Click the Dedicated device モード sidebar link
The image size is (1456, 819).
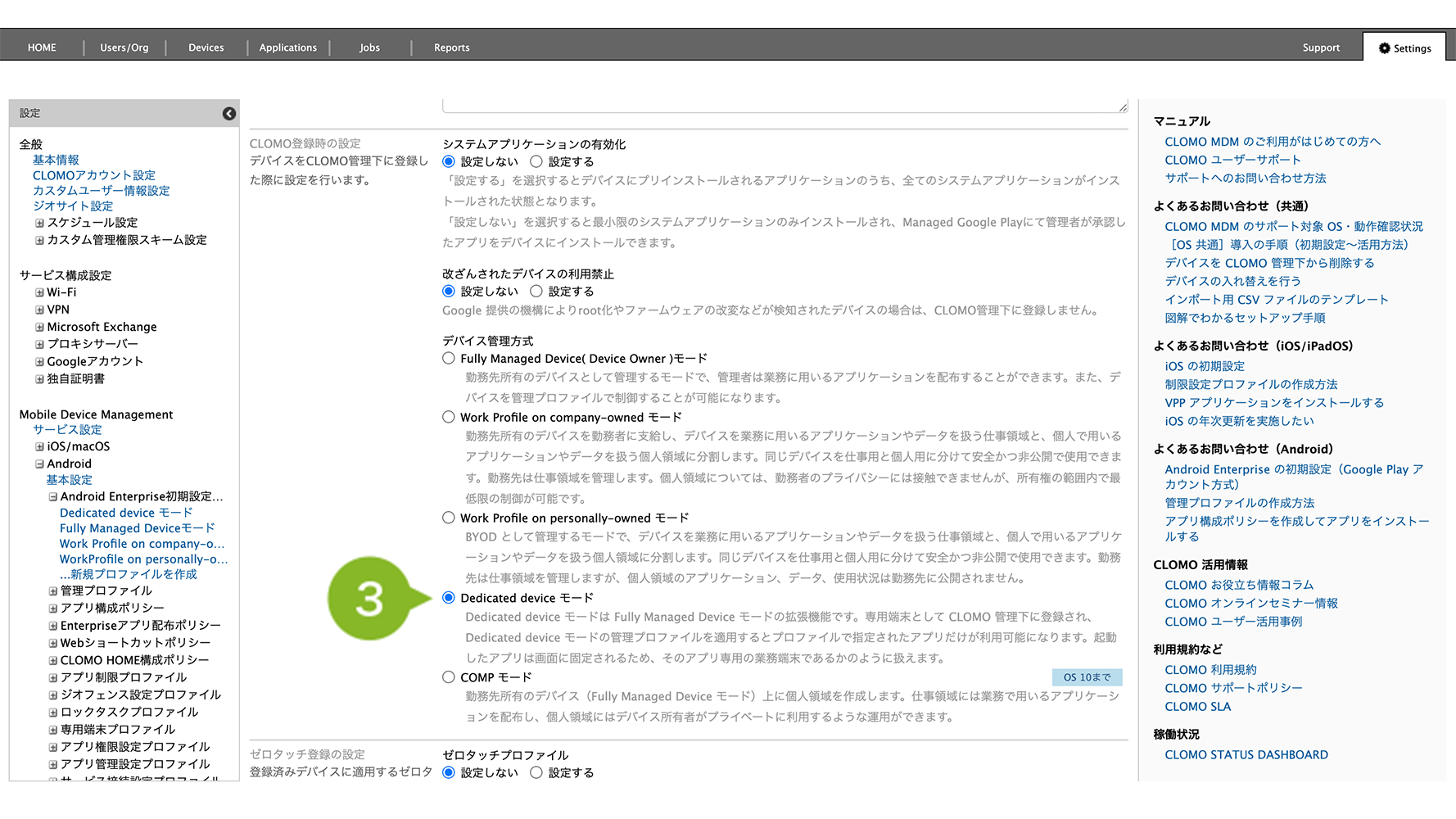tap(126, 513)
